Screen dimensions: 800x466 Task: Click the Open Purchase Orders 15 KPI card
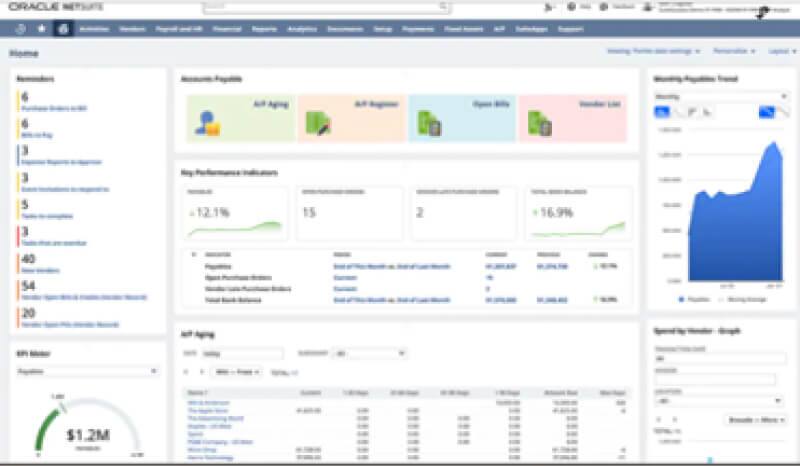[x=349, y=213]
